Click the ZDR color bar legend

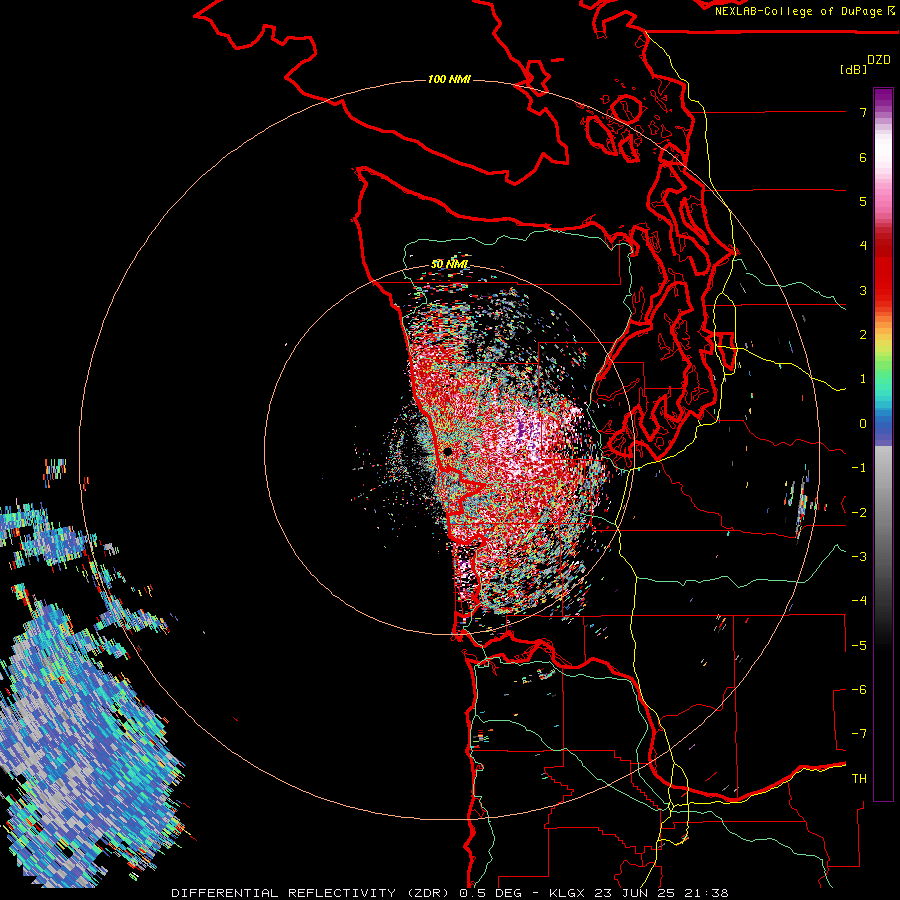[883, 444]
